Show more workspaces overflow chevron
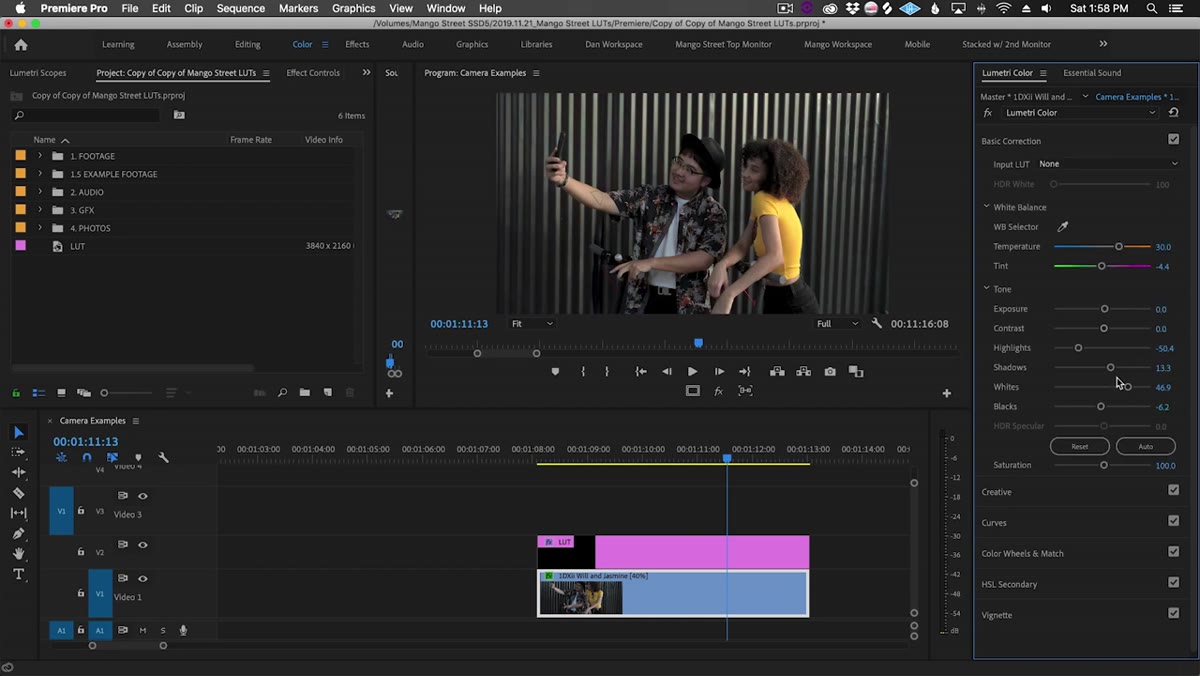The height and width of the screenshot is (676, 1200). (1103, 44)
